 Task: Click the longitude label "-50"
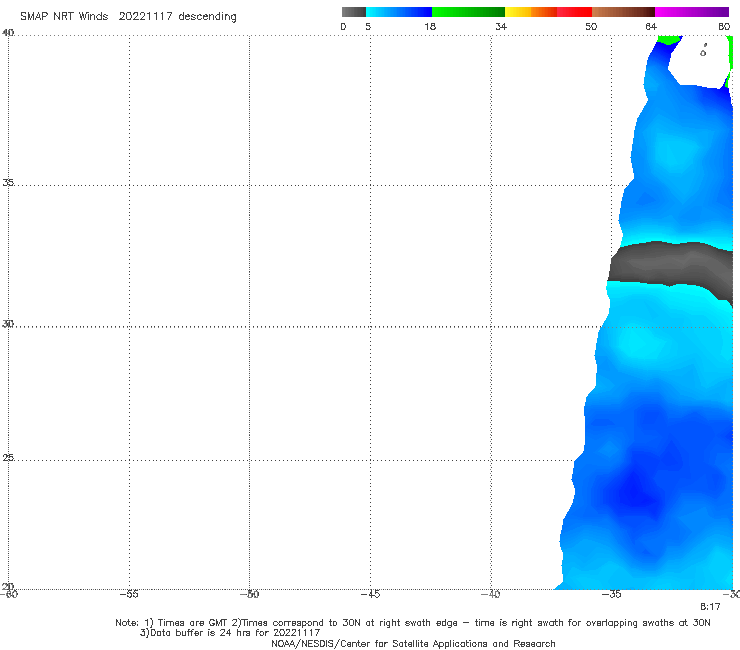point(249,594)
